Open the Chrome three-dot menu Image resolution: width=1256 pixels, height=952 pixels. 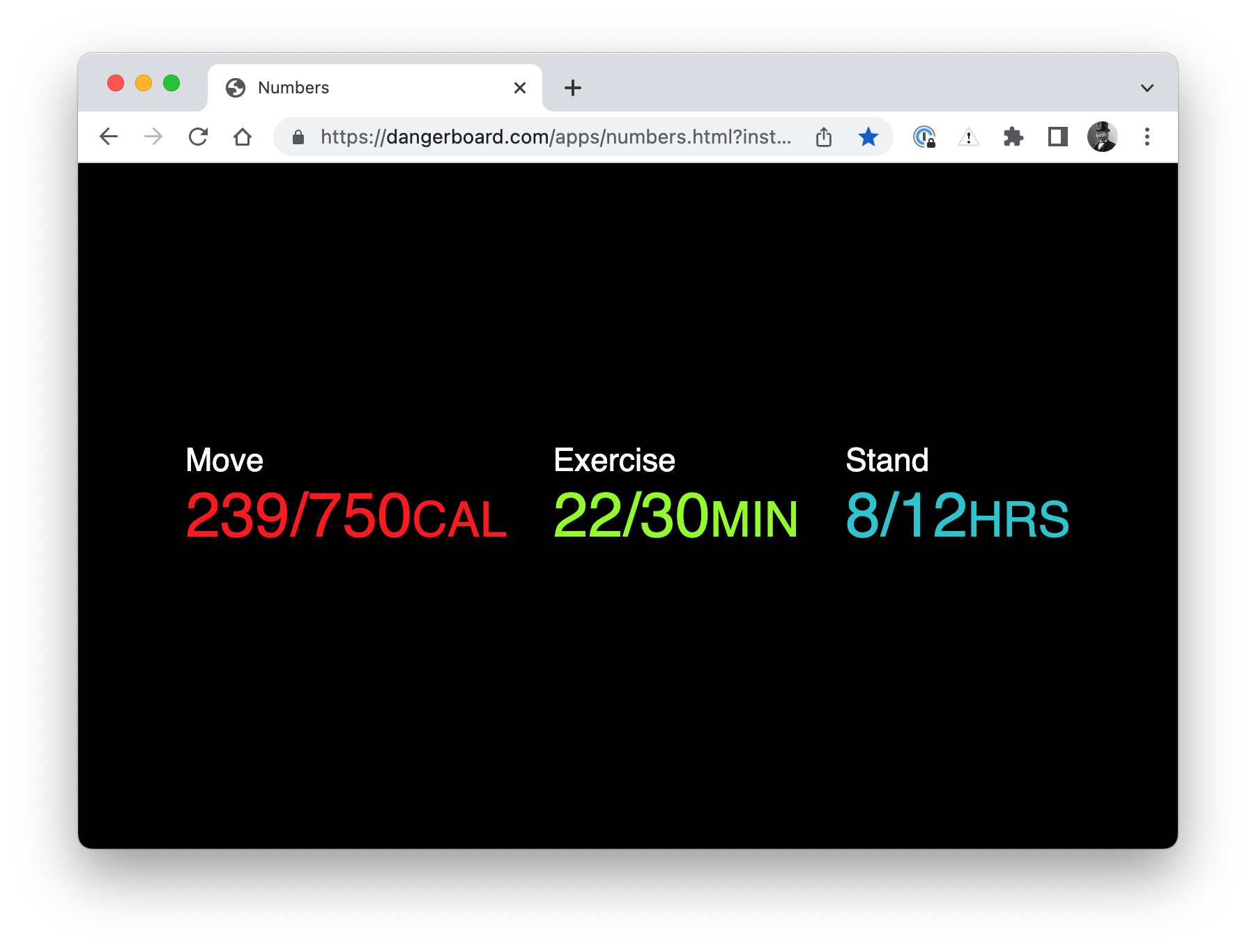coord(1147,137)
